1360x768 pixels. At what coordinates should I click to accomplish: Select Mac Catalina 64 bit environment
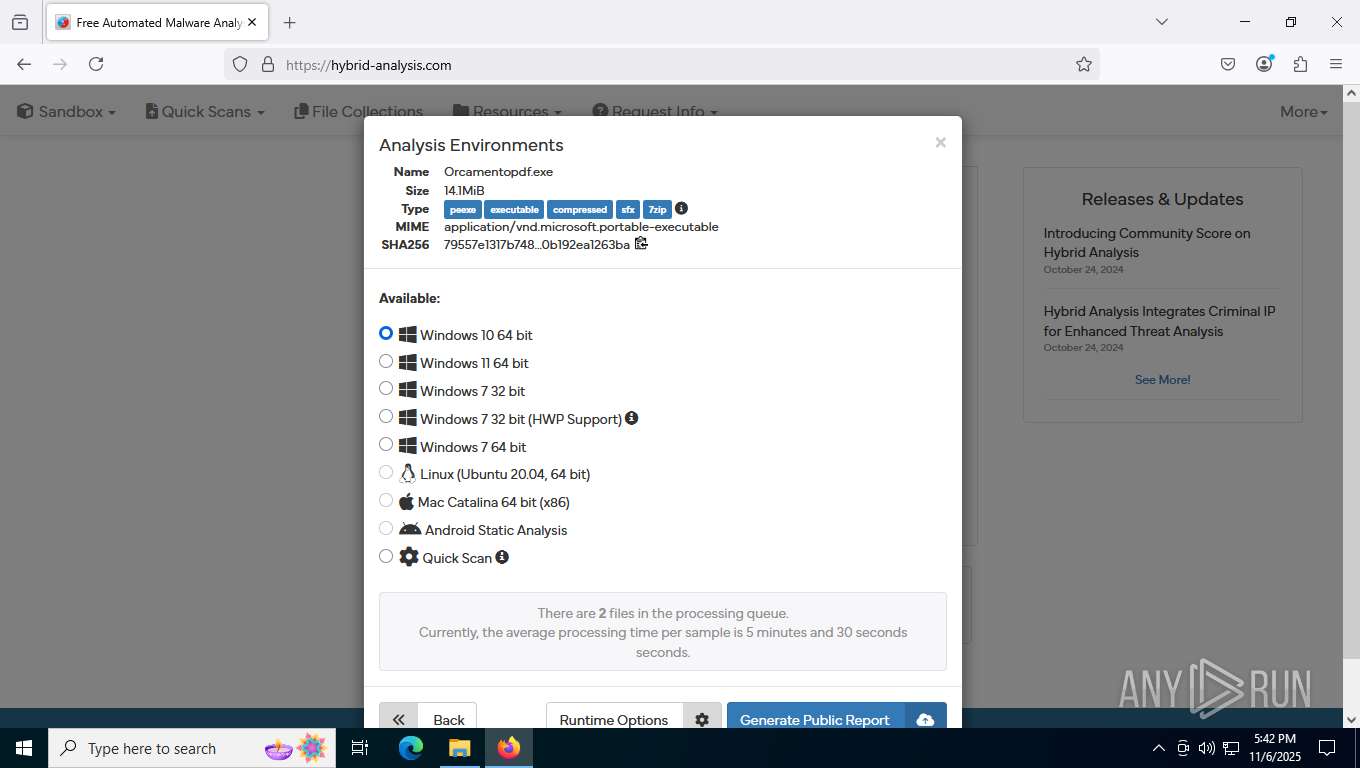pyautogui.click(x=386, y=500)
